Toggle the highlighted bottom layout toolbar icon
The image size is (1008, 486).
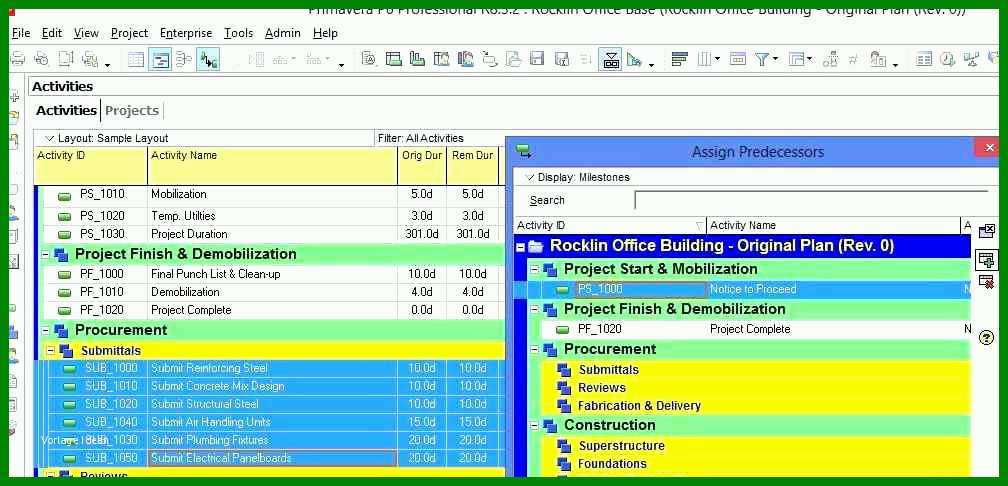coord(611,60)
